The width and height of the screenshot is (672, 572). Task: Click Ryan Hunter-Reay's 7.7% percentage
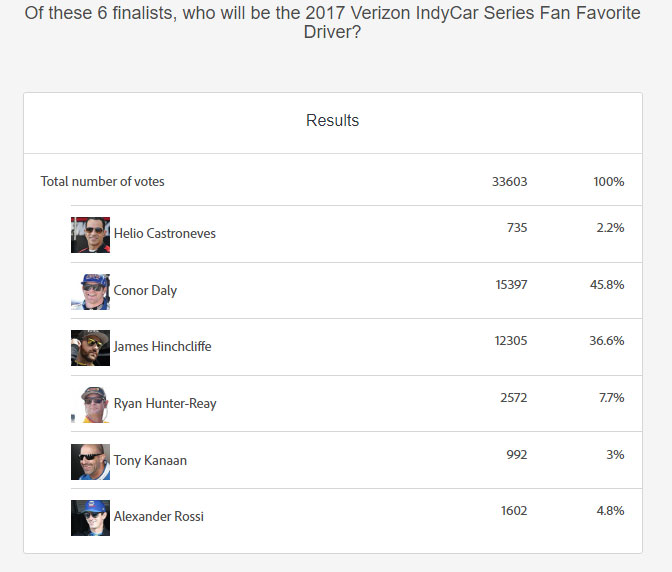click(611, 398)
